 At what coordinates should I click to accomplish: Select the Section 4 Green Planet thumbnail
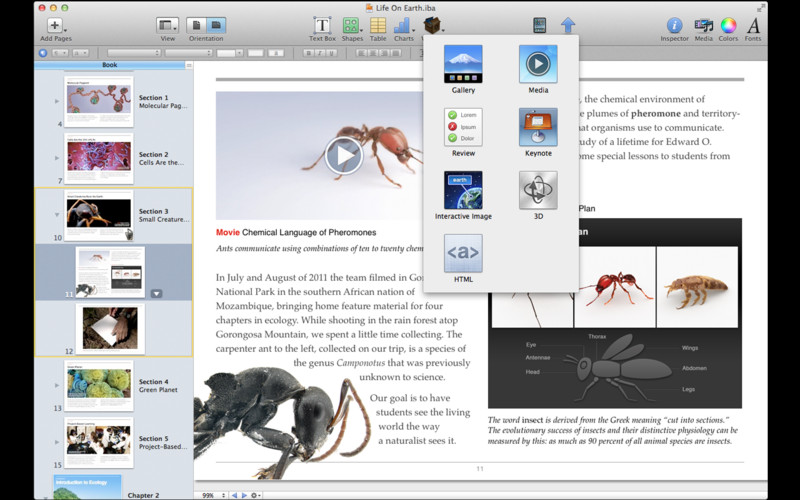tap(99, 385)
